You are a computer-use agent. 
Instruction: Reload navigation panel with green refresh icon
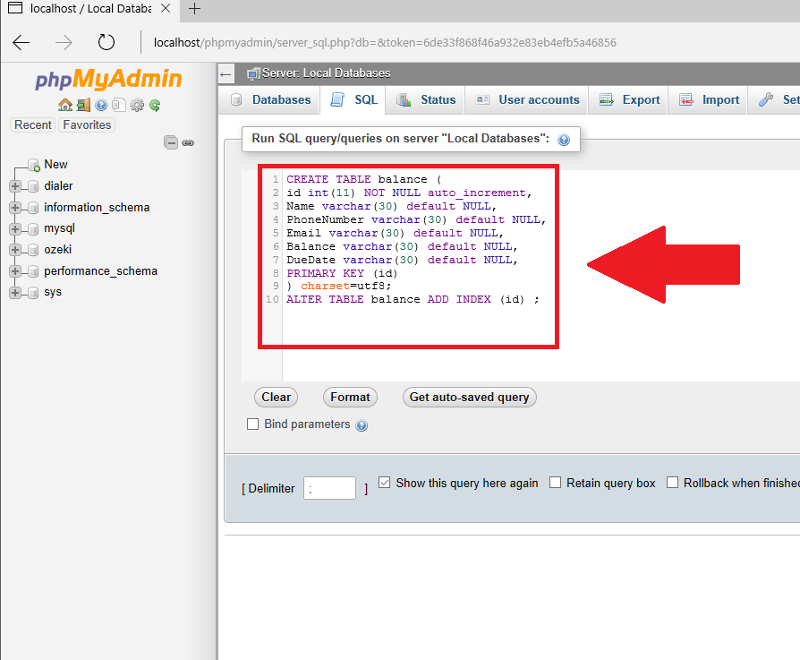155,105
